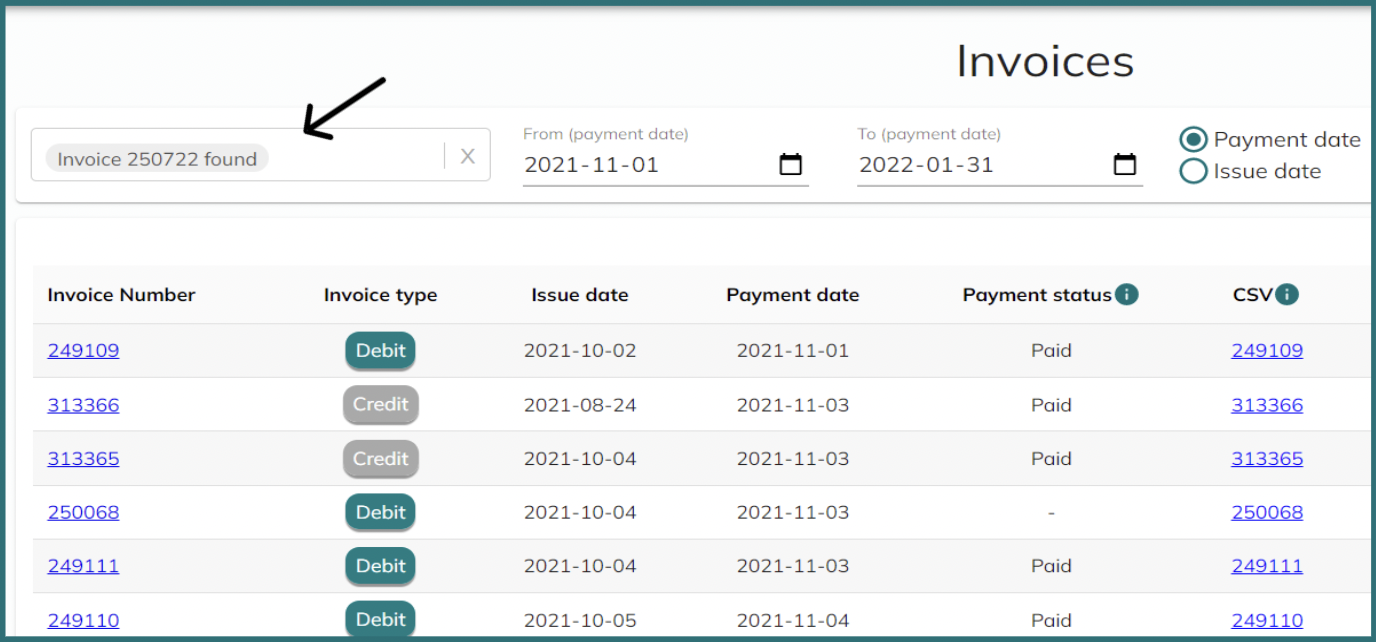Open invoice number 313365 link
Screen dimensions: 1376x642
pos(83,459)
